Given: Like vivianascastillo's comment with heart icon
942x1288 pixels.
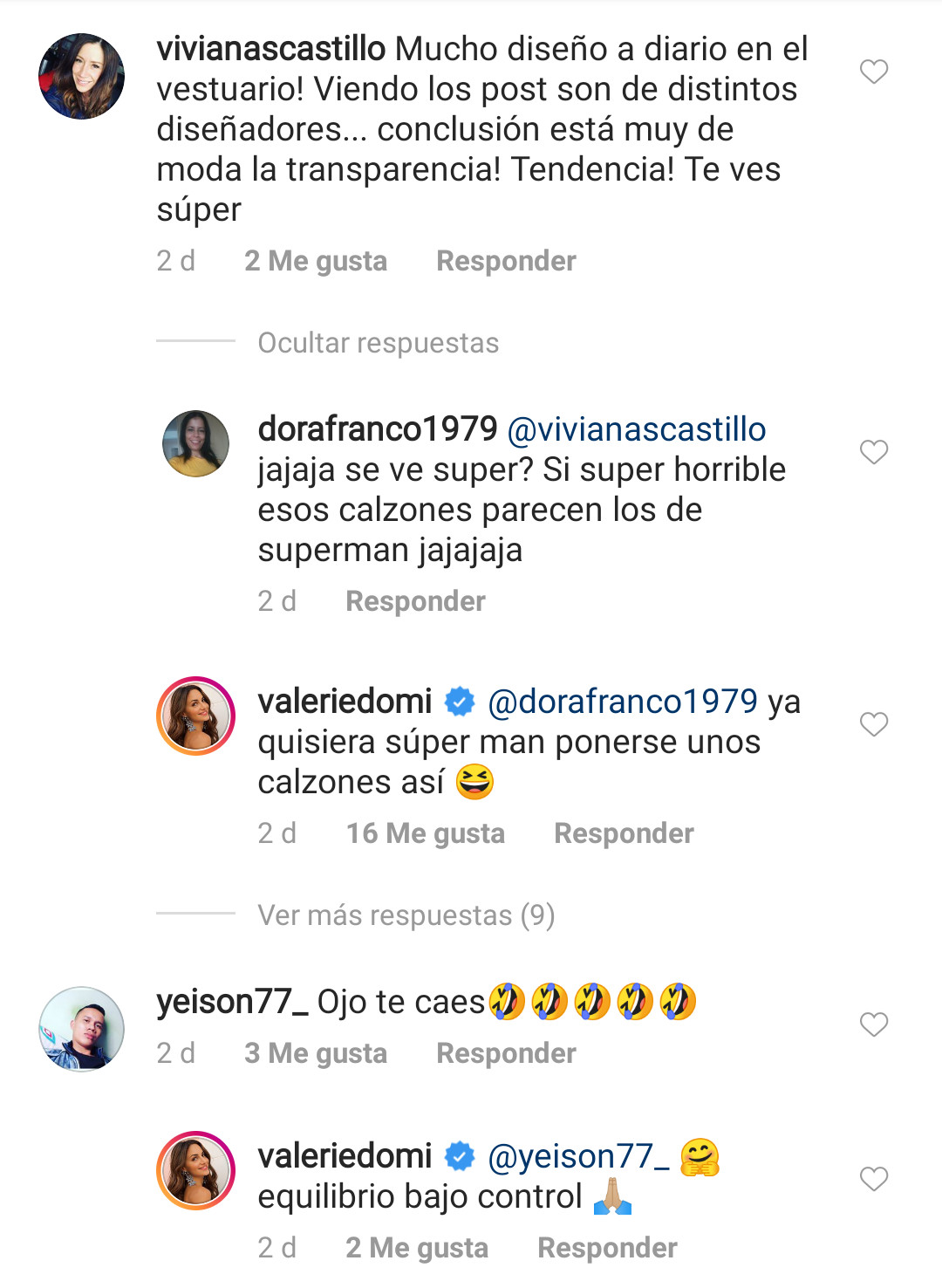Looking at the screenshot, I should point(873,72).
